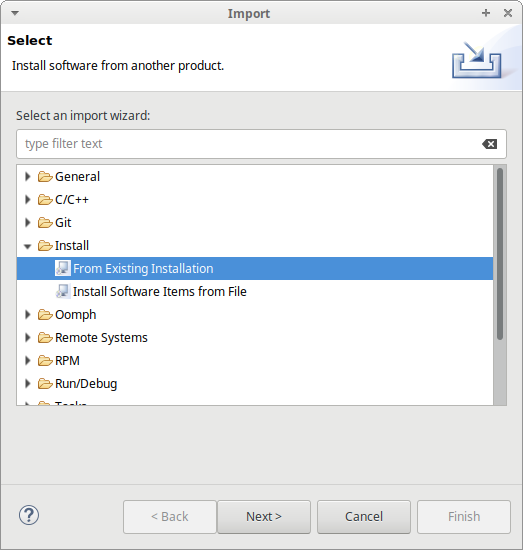Viewport: 523px width, 550px height.
Task: Select the Remote Systems tree entry
Action: pos(101,337)
